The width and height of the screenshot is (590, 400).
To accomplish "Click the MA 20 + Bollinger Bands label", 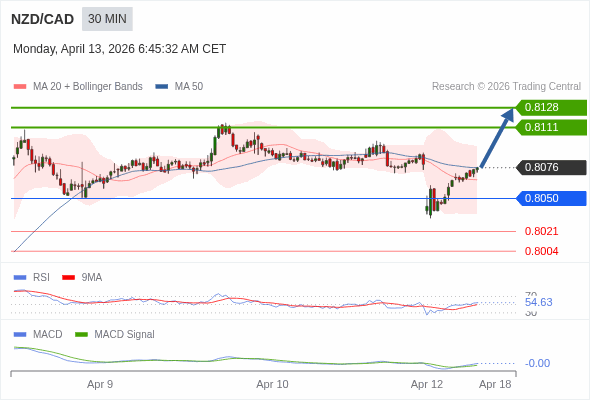I will (x=88, y=87).
